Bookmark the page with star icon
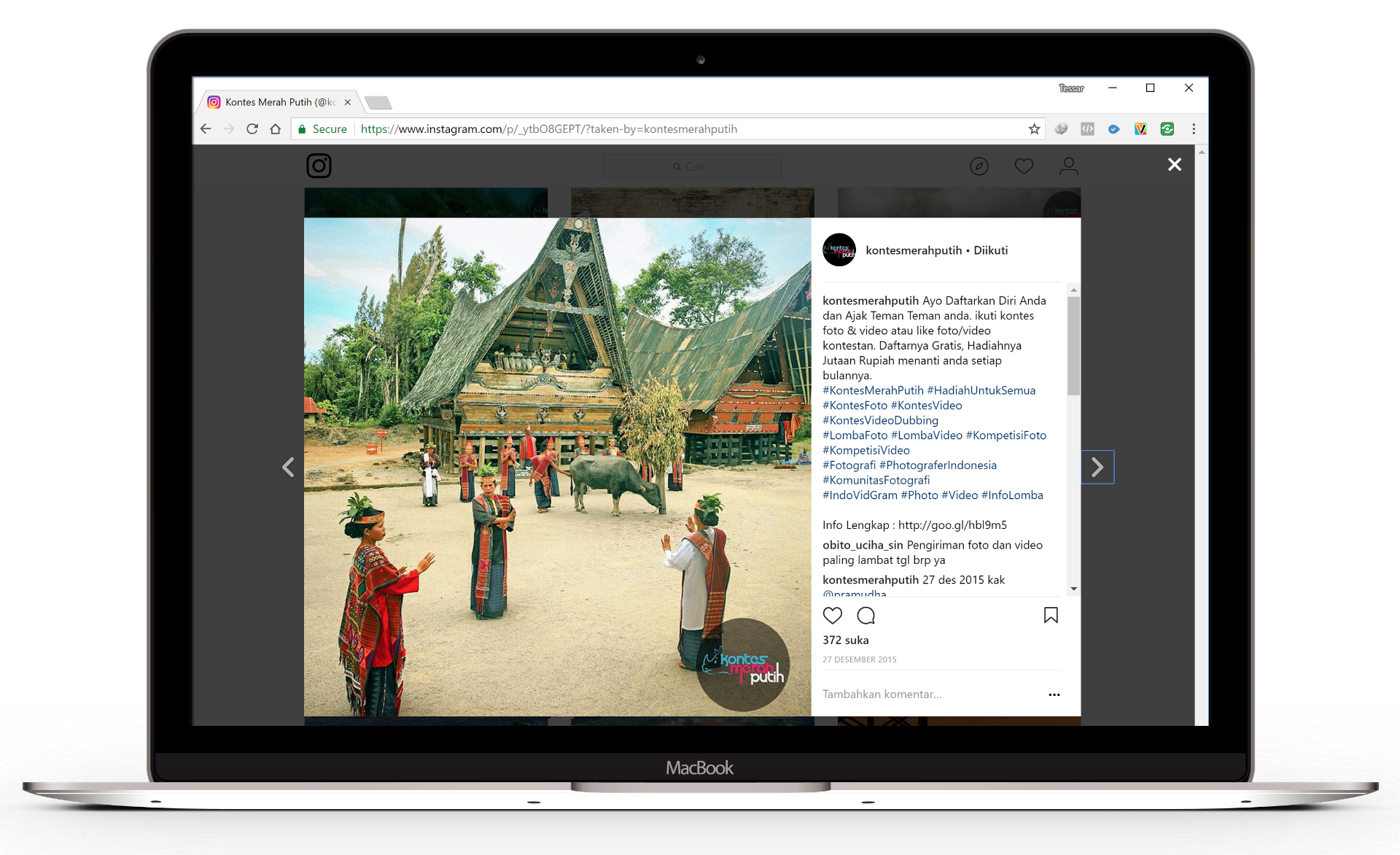1400x855 pixels. click(1034, 129)
